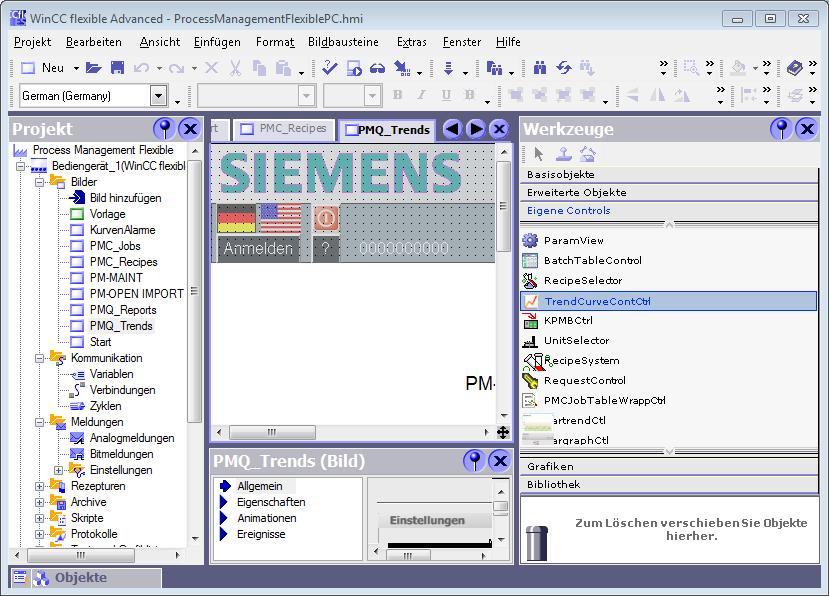Expand the Skripte folder
This screenshot has width=829, height=596.
tap(39, 518)
